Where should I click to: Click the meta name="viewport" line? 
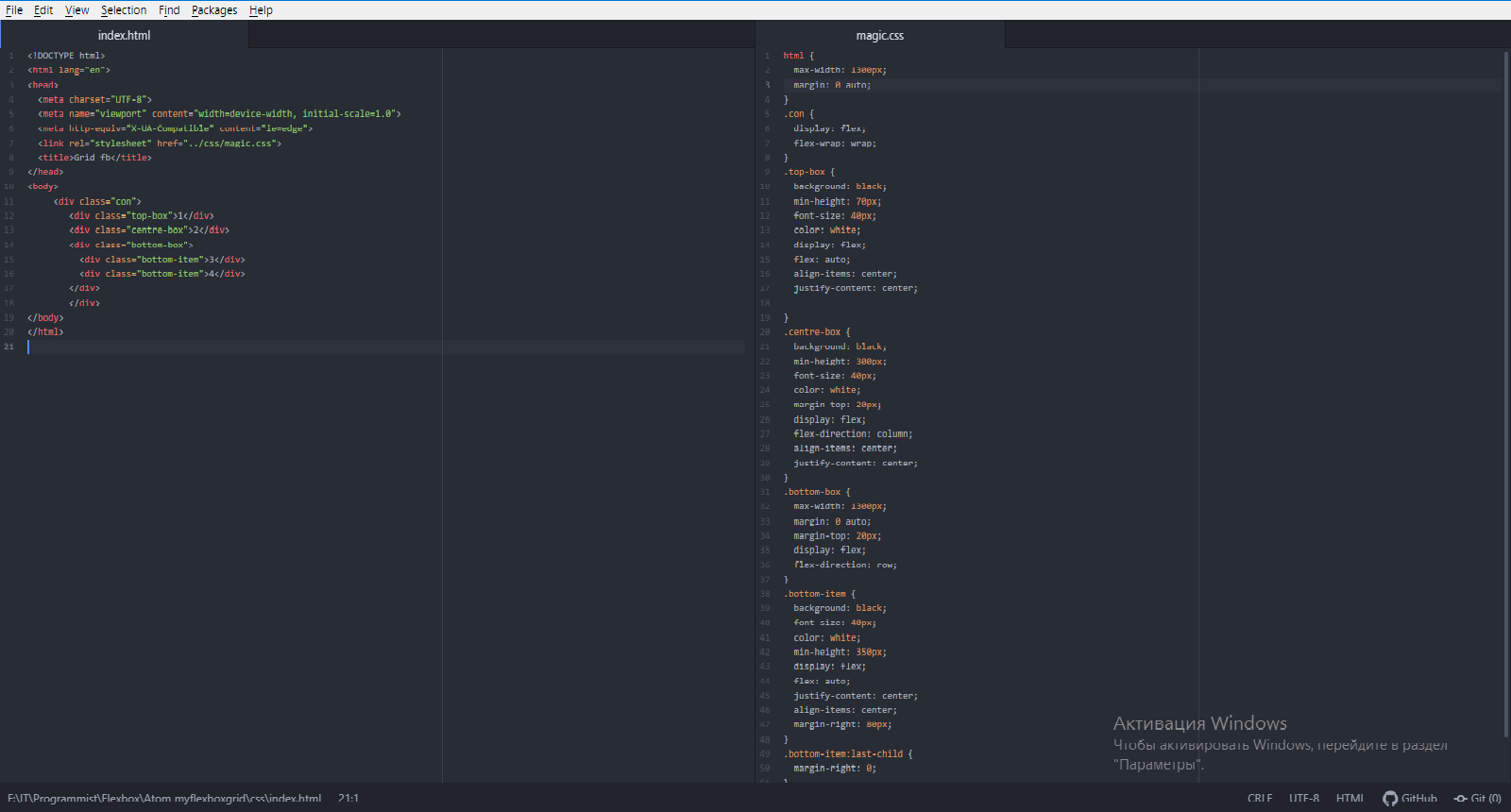(219, 114)
